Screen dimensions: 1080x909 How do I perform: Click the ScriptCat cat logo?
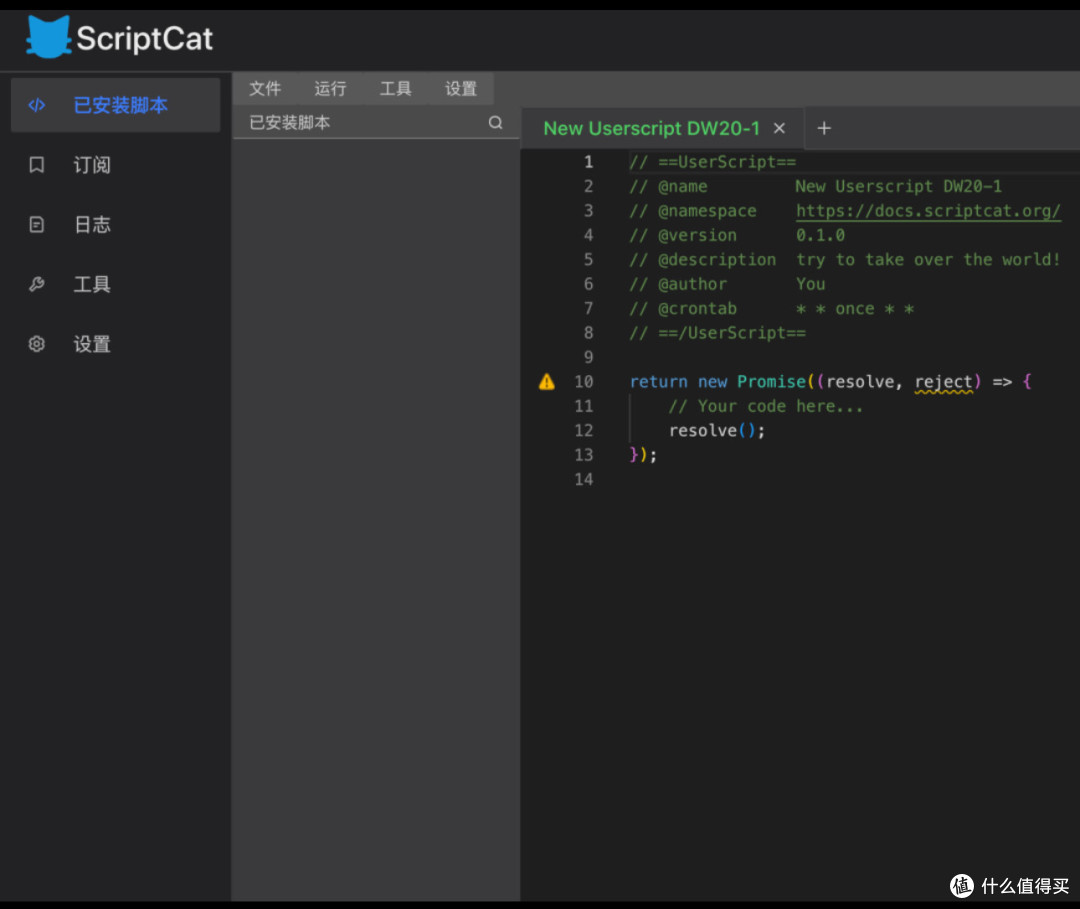48,36
